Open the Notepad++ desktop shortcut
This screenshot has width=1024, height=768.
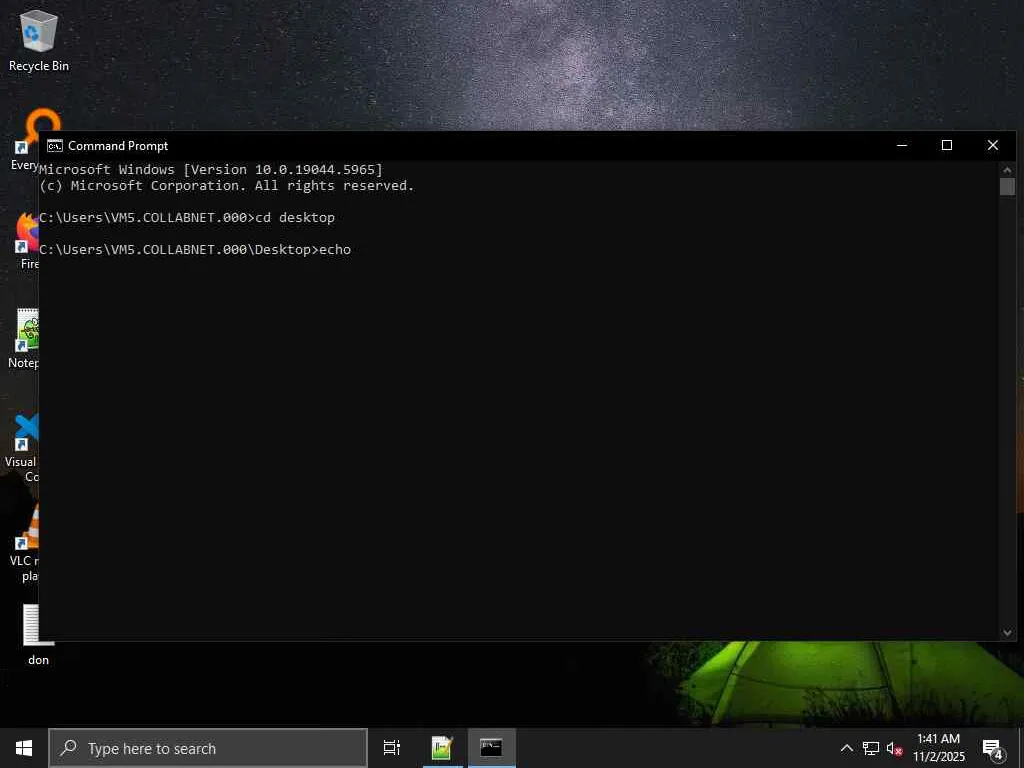pyautogui.click(x=24, y=338)
